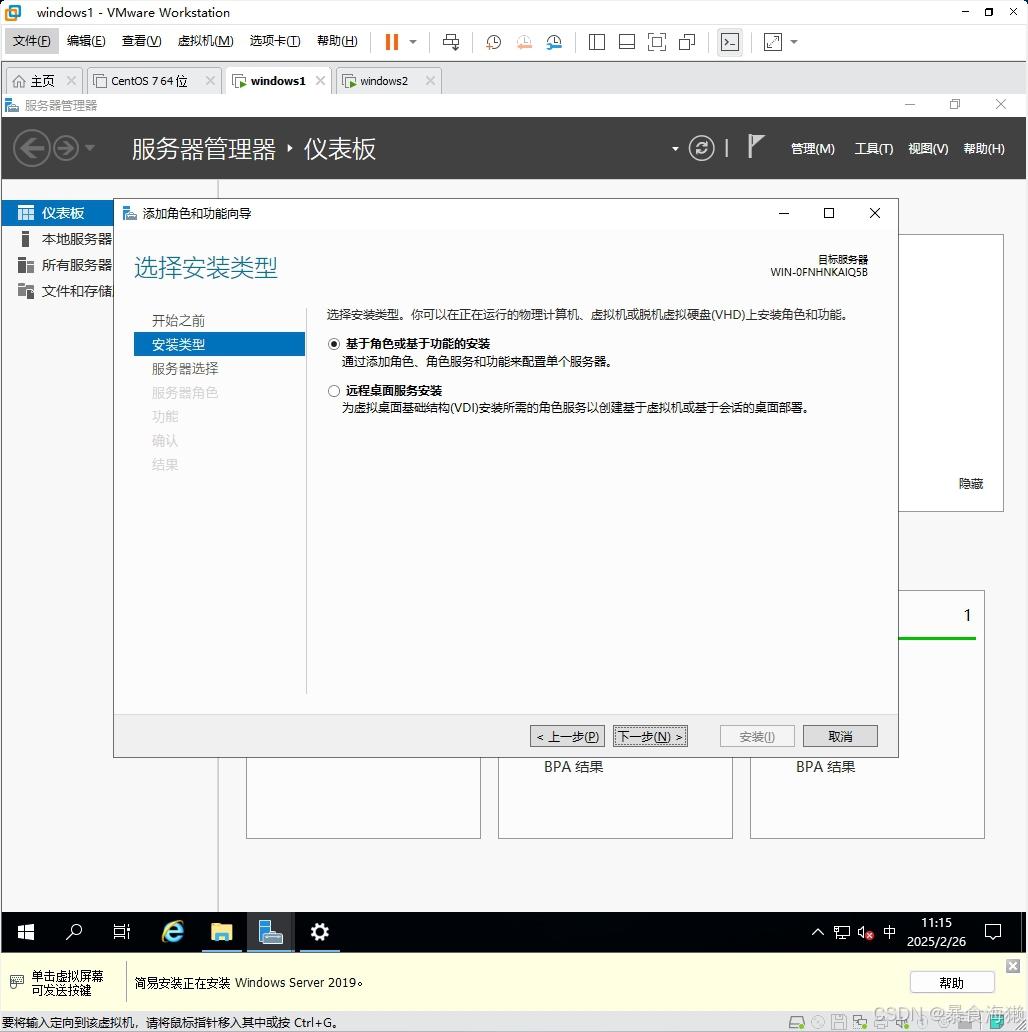Select the 远程桌面服务安装 radio button
The height and width of the screenshot is (1032, 1028).
[x=334, y=391]
